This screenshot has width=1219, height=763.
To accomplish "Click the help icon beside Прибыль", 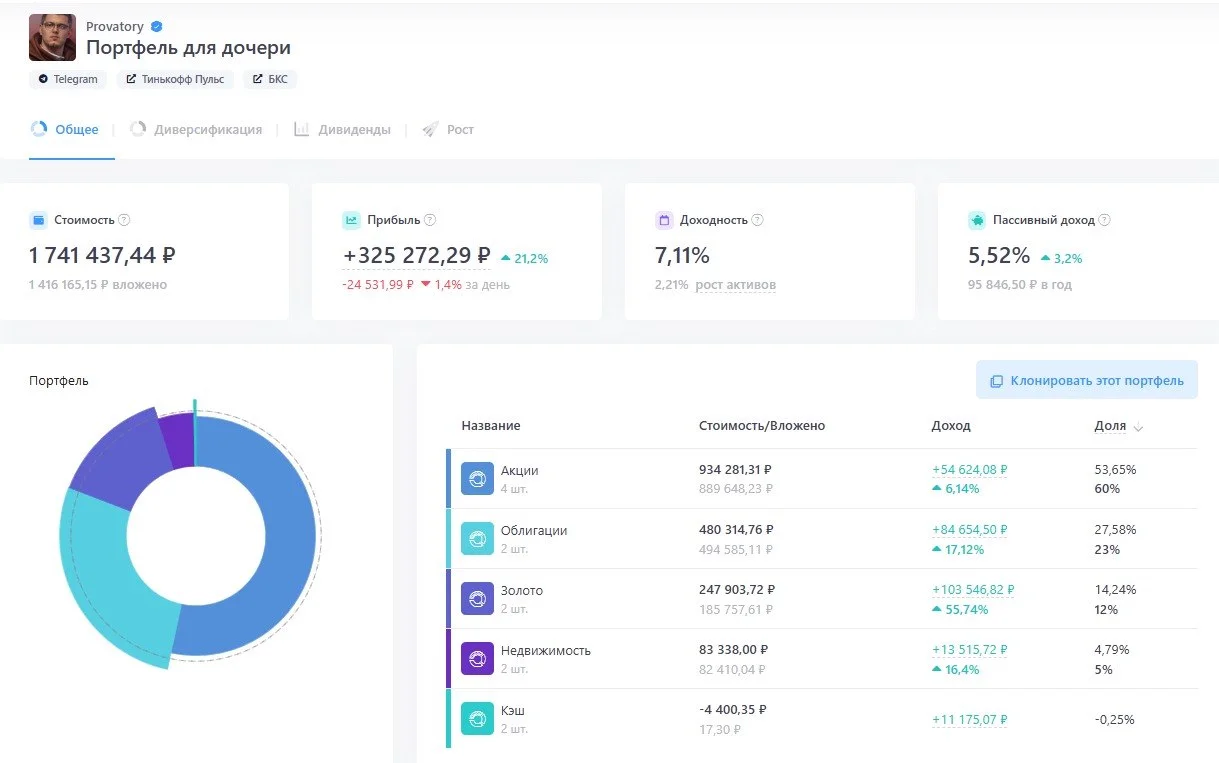I will point(430,220).
